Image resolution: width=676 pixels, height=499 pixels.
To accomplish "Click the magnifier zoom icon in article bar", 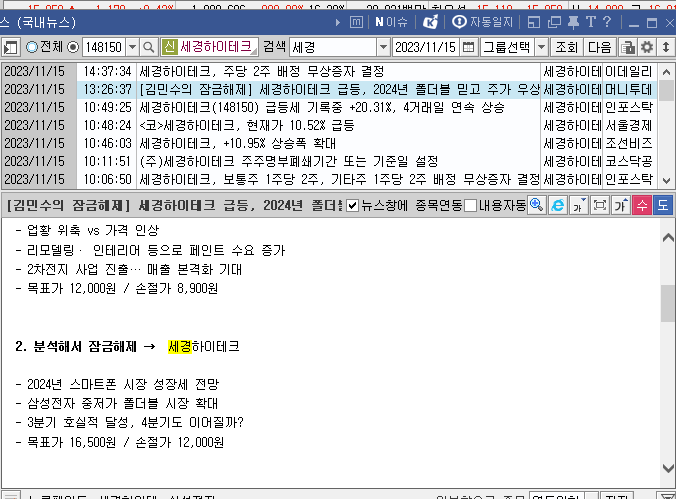I will click(536, 205).
